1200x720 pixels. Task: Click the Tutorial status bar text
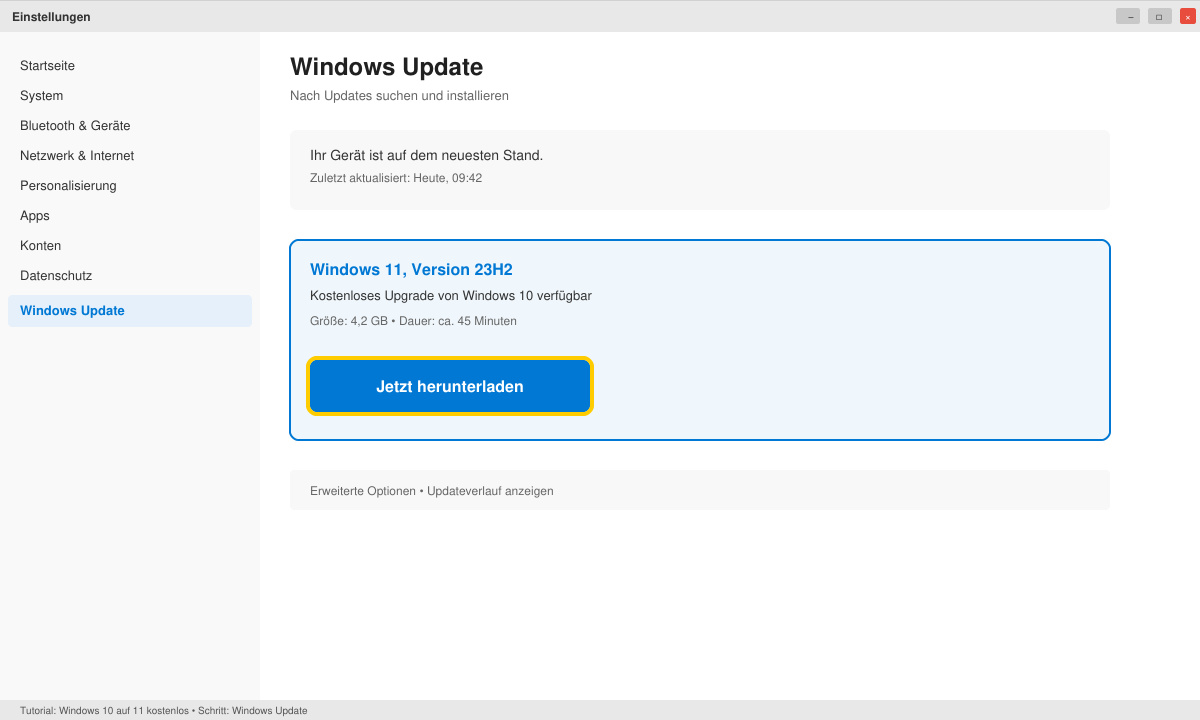164,711
